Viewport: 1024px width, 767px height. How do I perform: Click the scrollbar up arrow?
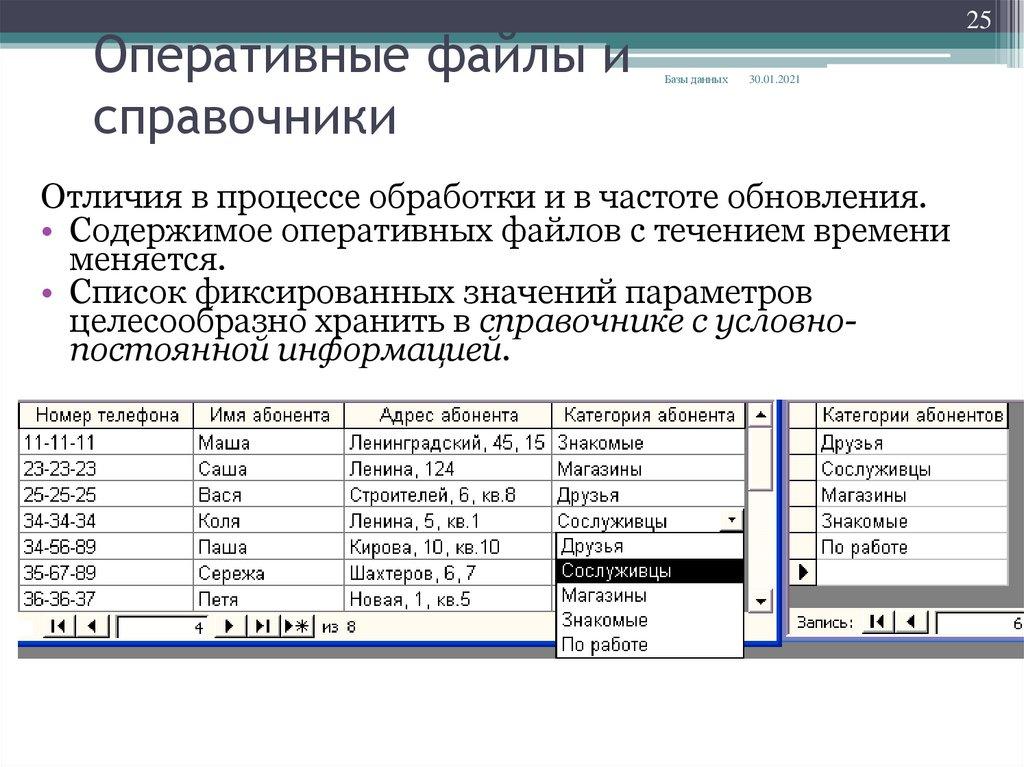tap(759, 416)
